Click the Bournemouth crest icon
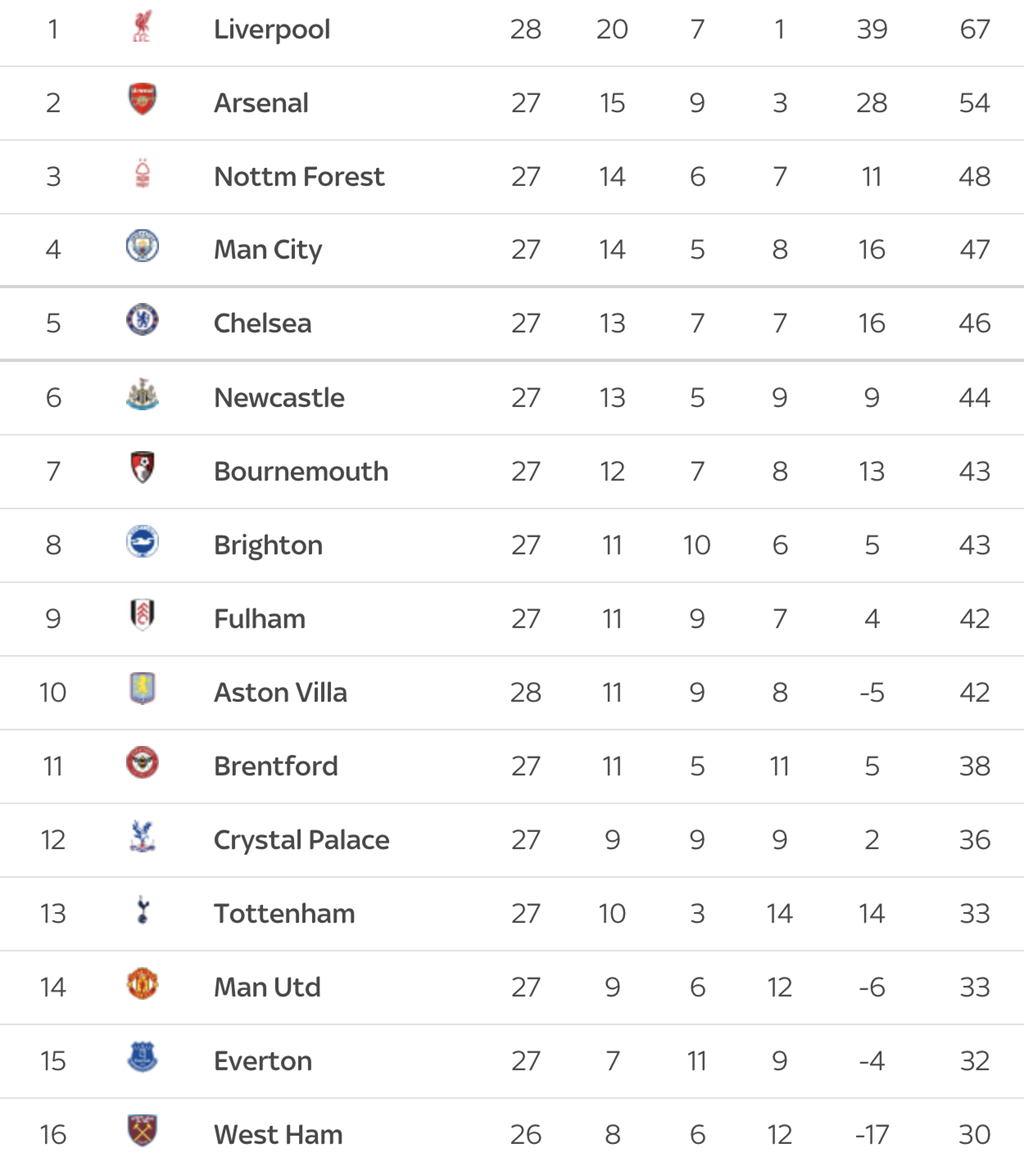 coord(142,468)
